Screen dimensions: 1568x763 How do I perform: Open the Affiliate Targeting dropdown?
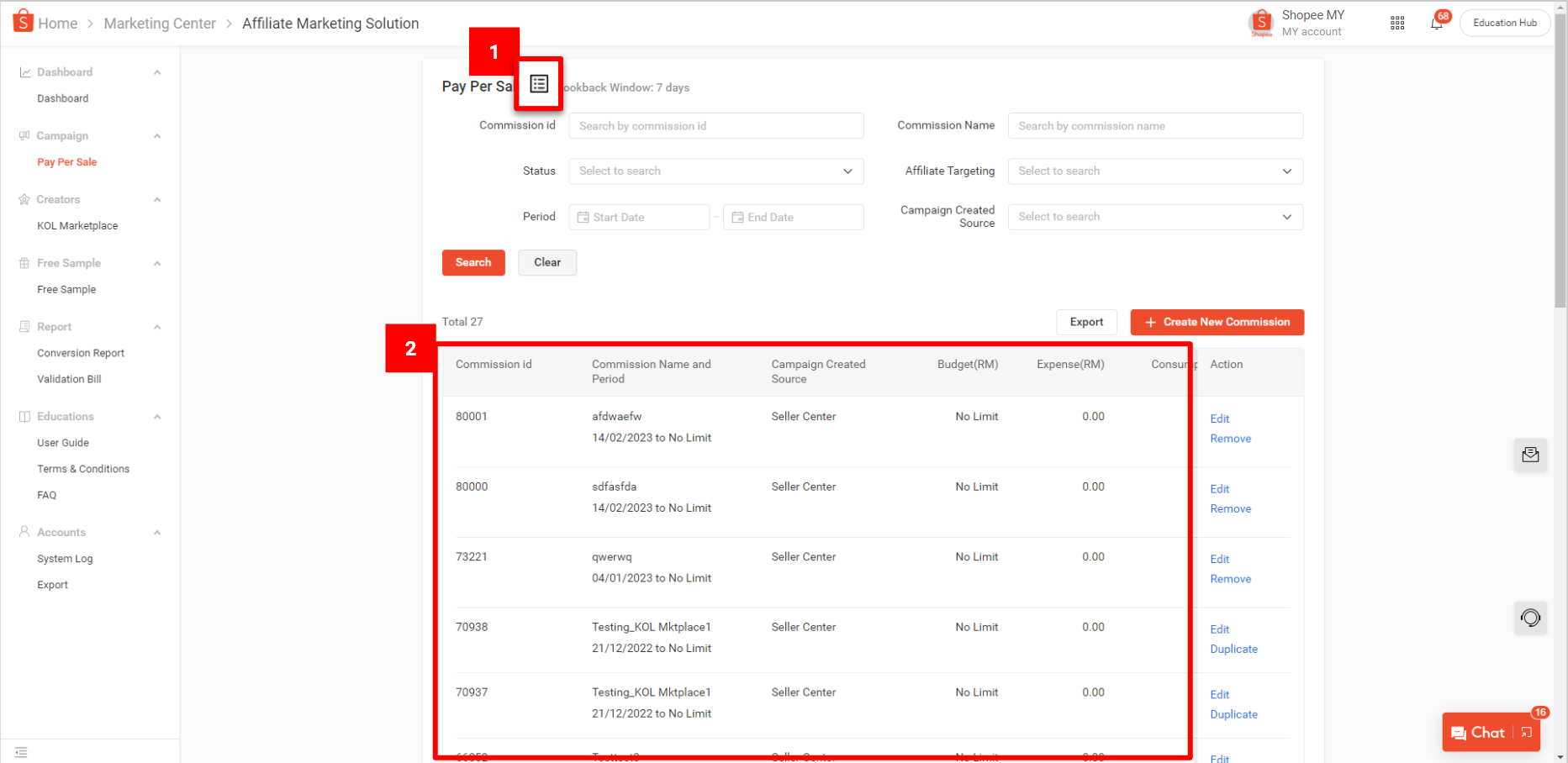(1154, 171)
